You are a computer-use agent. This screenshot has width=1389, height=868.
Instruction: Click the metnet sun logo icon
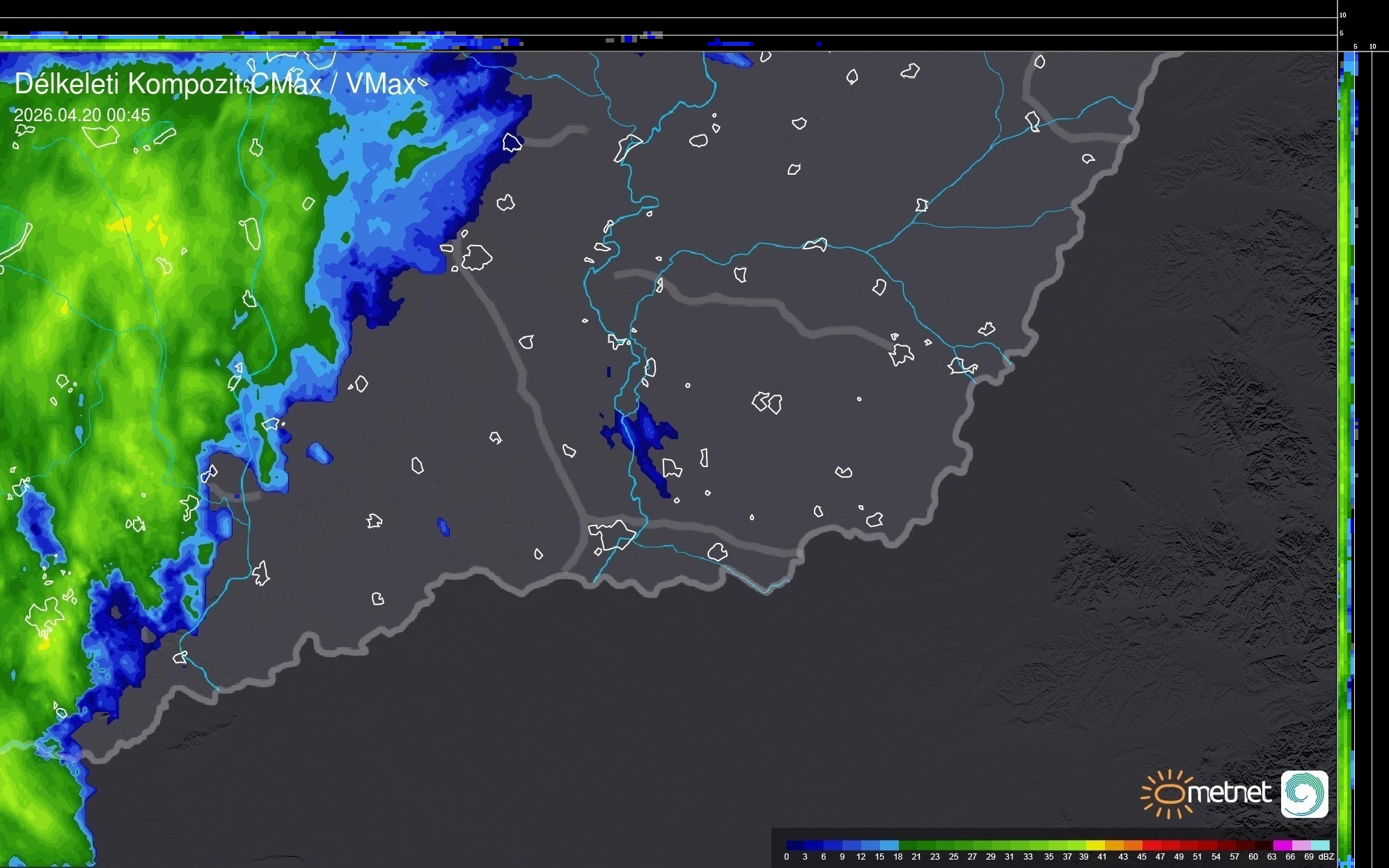pyautogui.click(x=1169, y=794)
